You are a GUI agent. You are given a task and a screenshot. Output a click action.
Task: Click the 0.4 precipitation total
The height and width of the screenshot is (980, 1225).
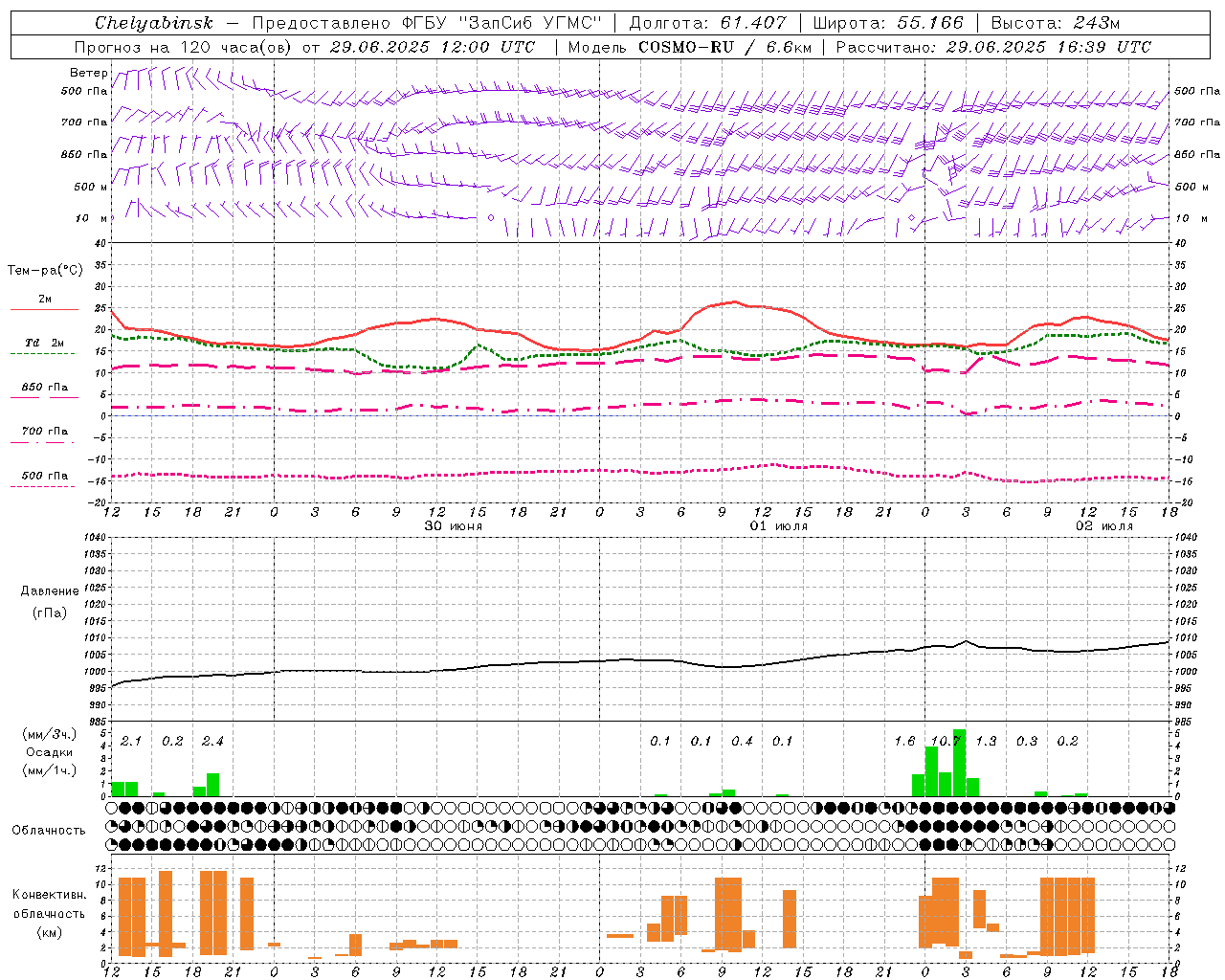click(742, 742)
